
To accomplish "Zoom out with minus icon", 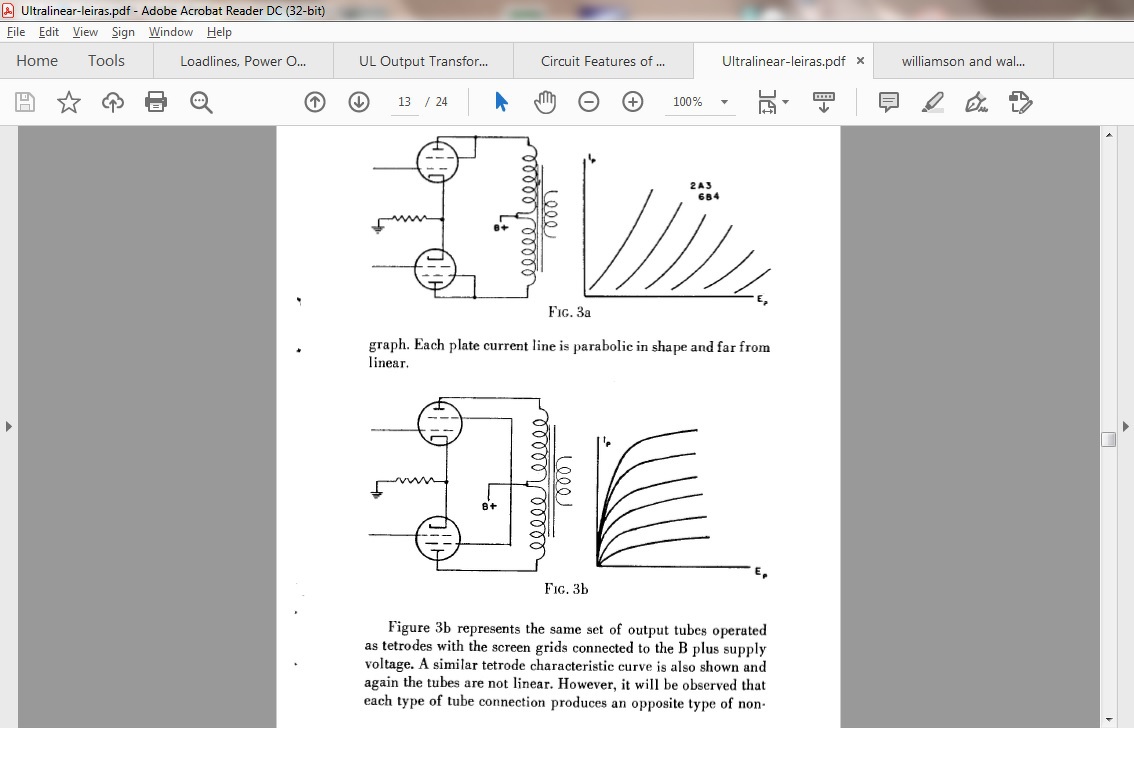I will [x=589, y=102].
